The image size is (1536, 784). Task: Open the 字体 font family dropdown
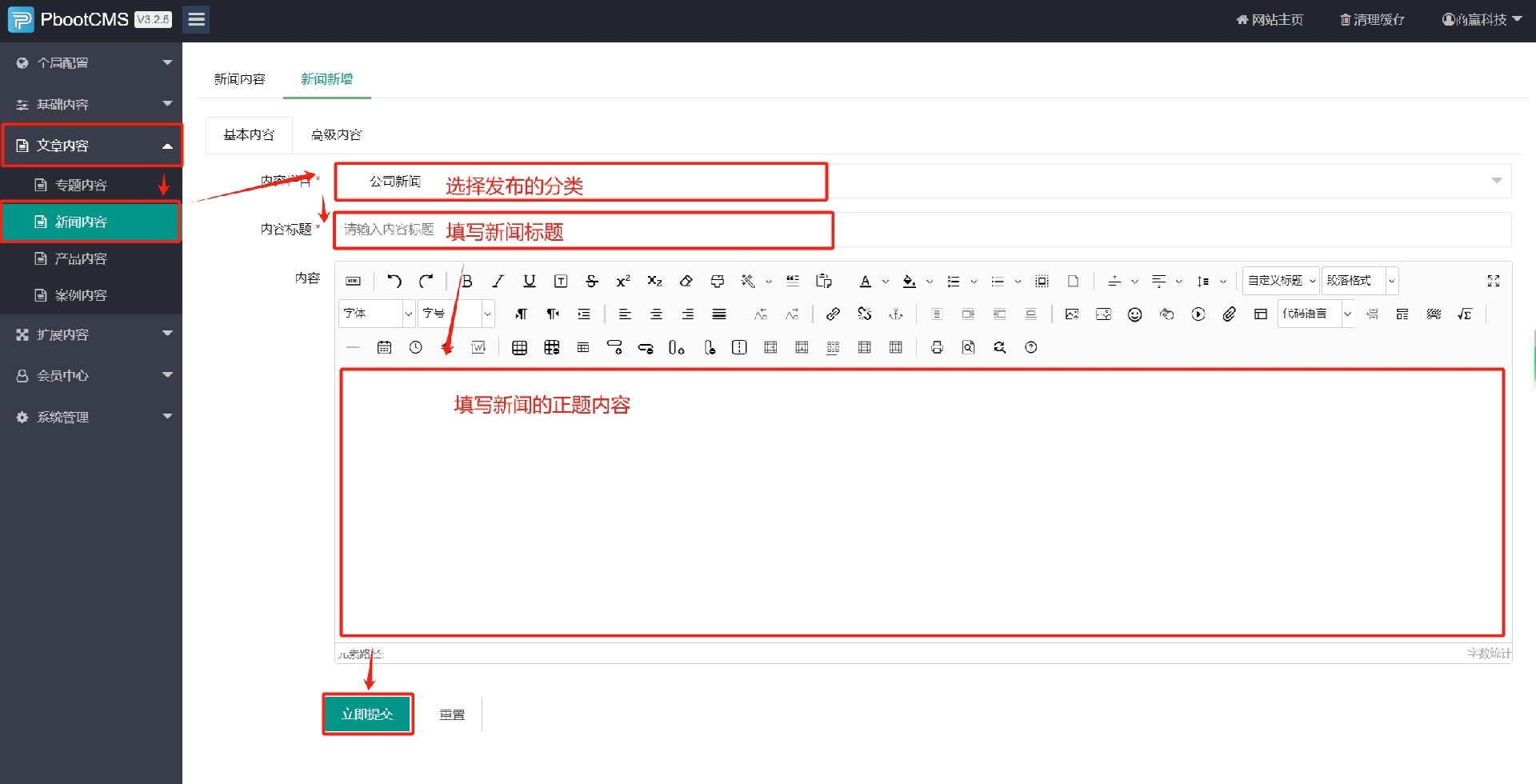coord(377,314)
